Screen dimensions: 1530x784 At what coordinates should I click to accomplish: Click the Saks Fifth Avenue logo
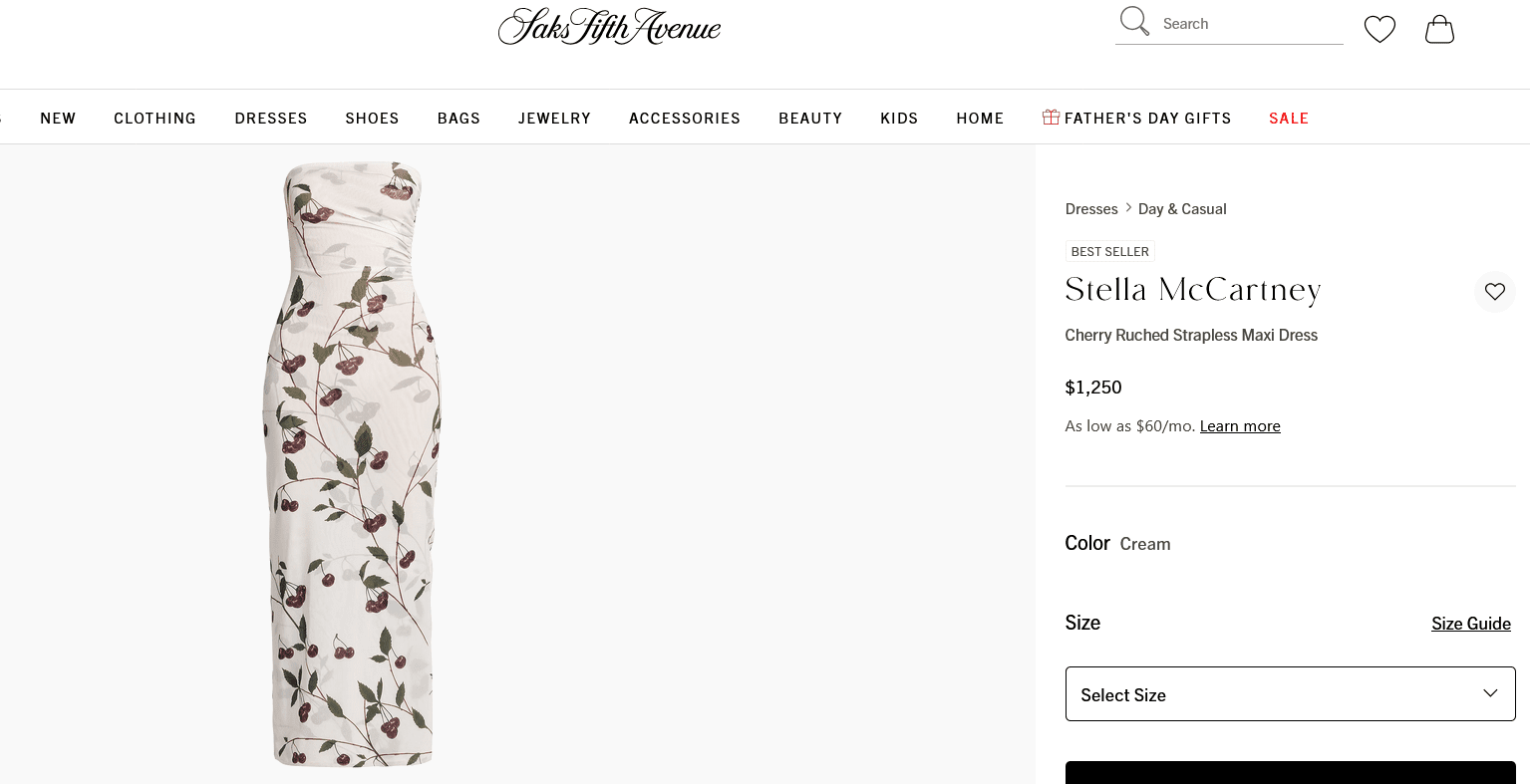click(609, 27)
